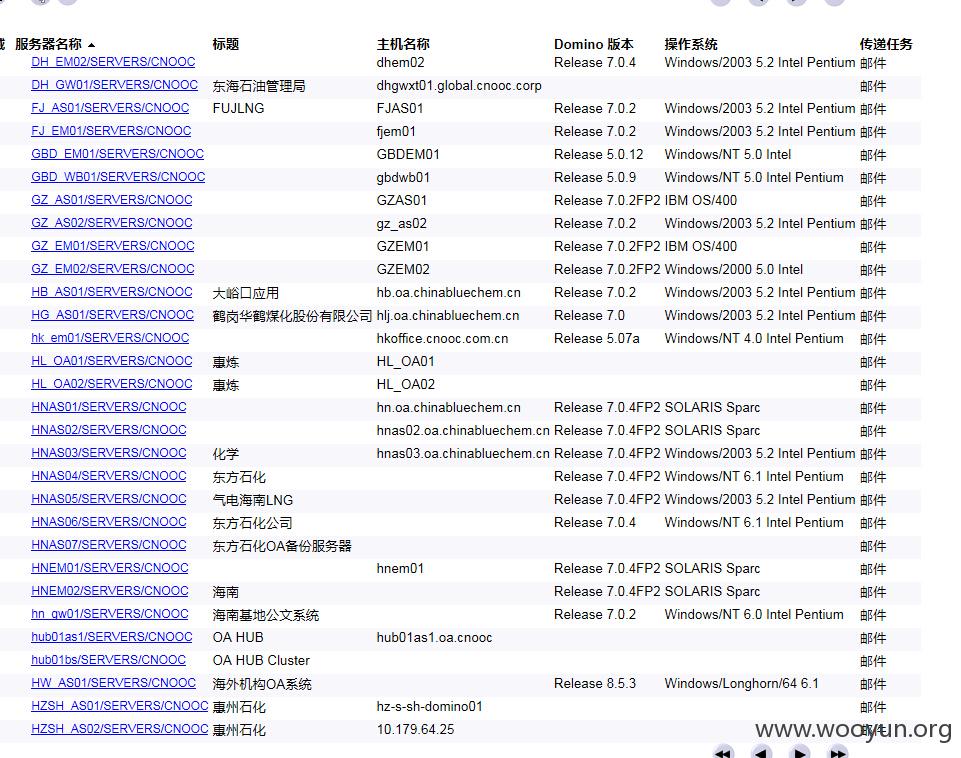Viewport: 961px width, 758px height.
Task: Open the GZ_AS02/SERVERS/CNOOC server link
Action: point(112,222)
